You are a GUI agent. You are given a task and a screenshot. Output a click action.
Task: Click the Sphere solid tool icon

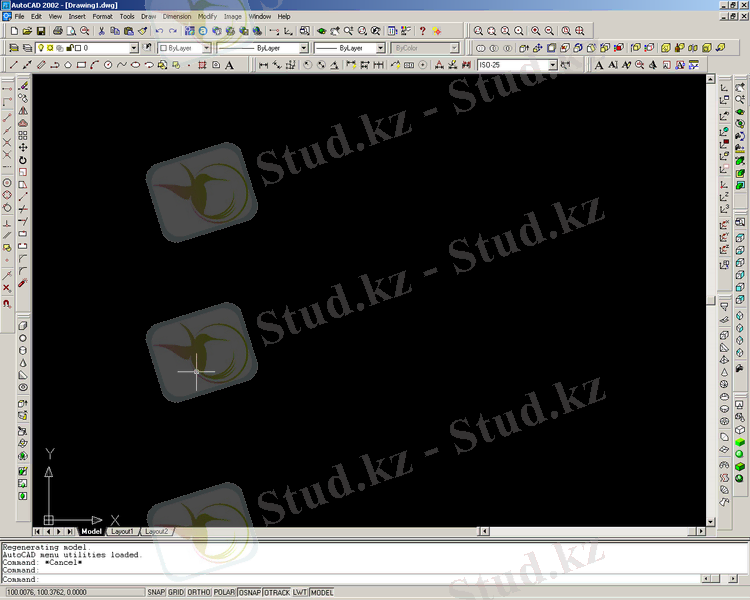[22, 338]
